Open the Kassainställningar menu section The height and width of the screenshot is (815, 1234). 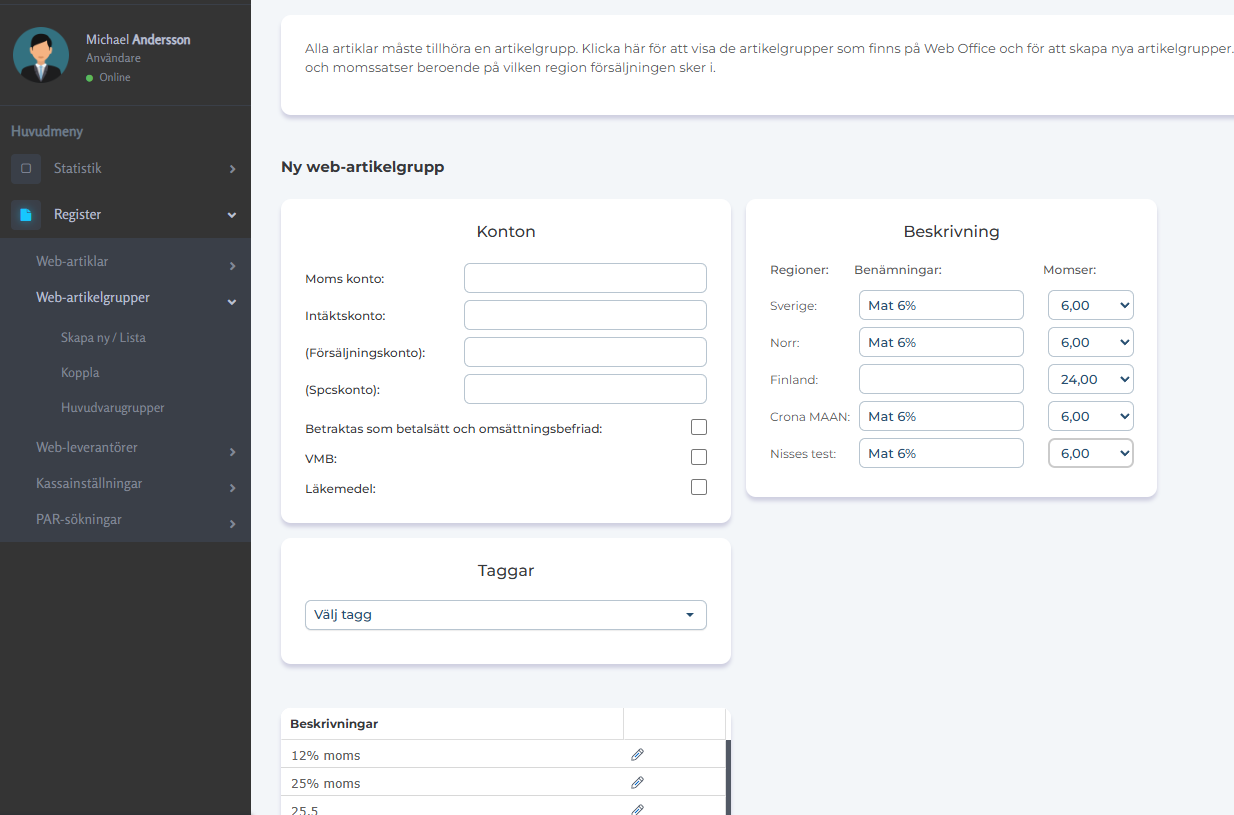(89, 484)
